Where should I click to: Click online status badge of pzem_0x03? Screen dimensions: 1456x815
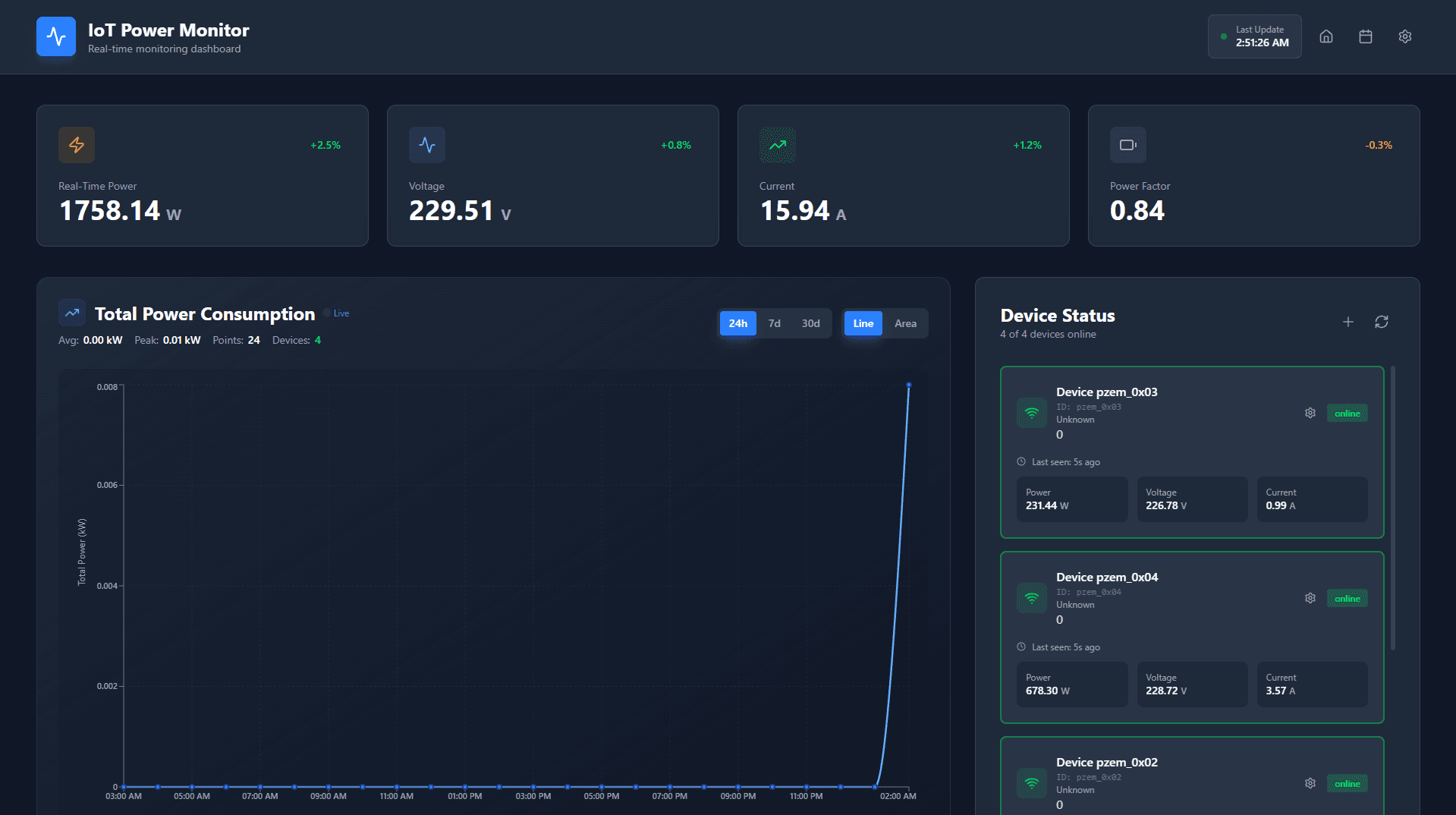(1348, 413)
